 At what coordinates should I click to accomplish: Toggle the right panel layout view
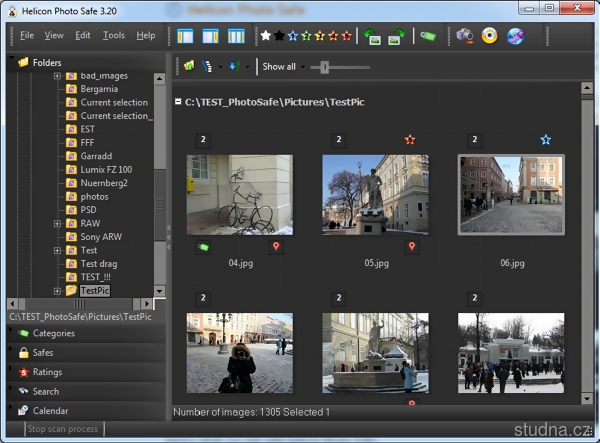(x=210, y=36)
